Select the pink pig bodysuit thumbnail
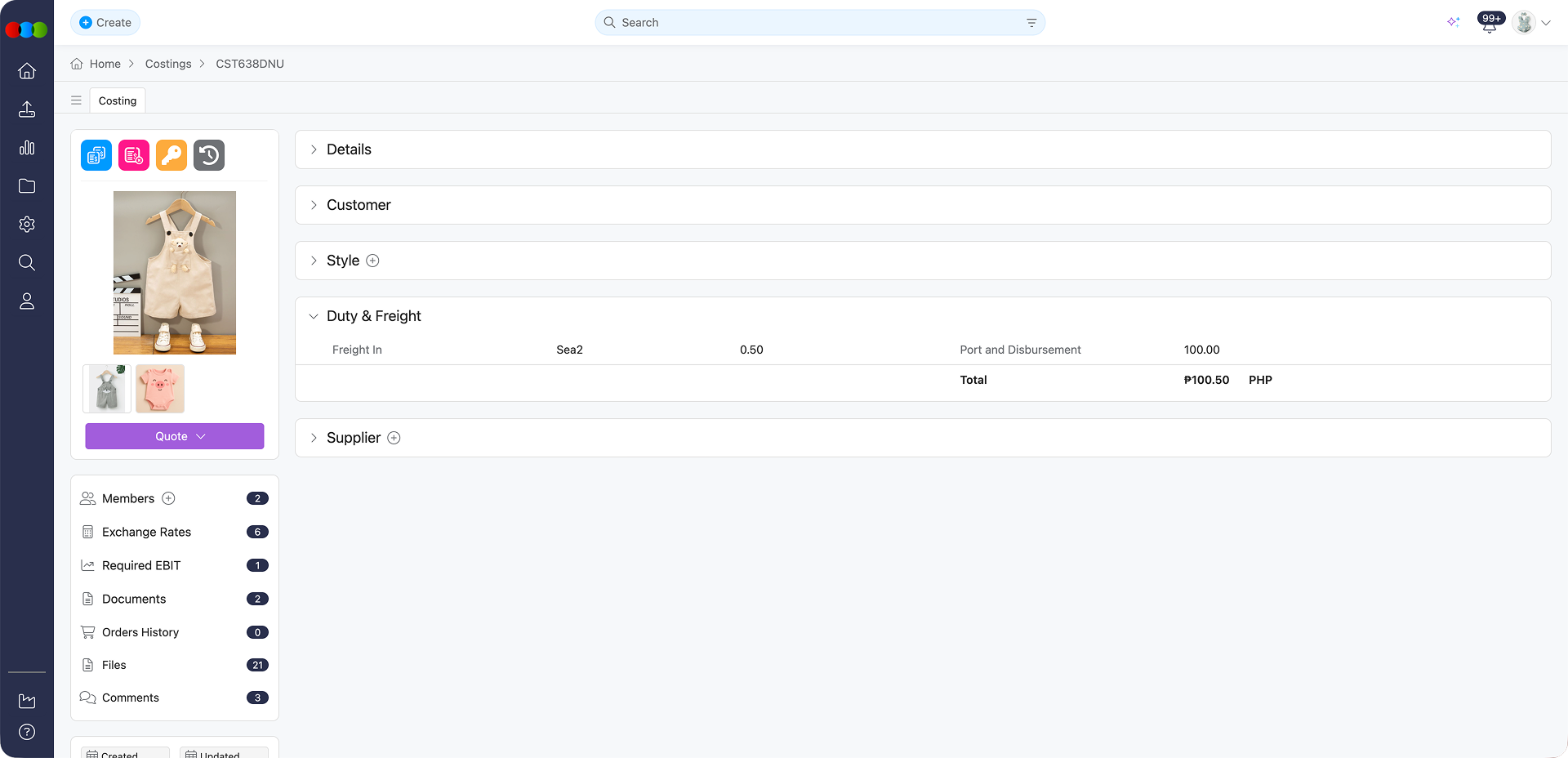1568x758 pixels. pyautogui.click(x=160, y=389)
